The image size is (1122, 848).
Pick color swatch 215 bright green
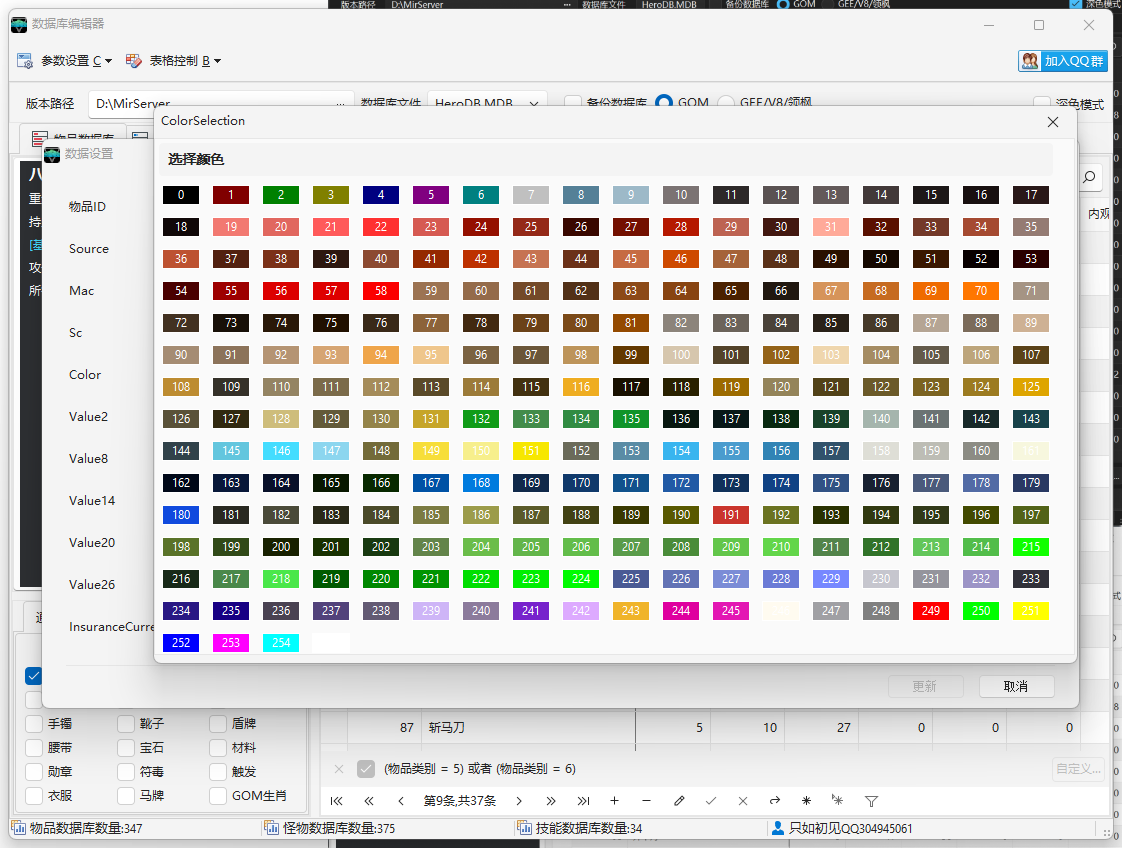point(1031,547)
